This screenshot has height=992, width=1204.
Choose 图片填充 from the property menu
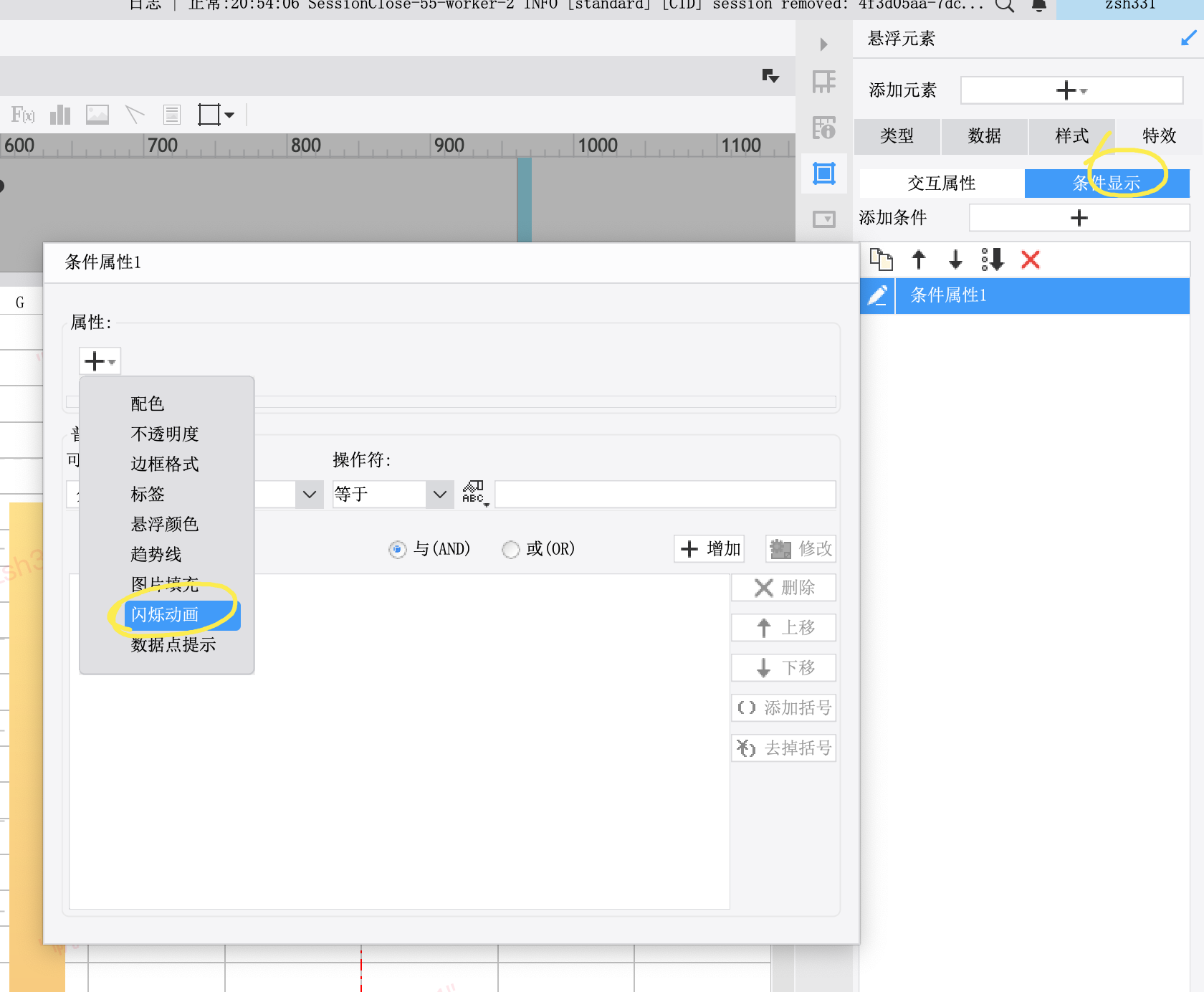[165, 585]
